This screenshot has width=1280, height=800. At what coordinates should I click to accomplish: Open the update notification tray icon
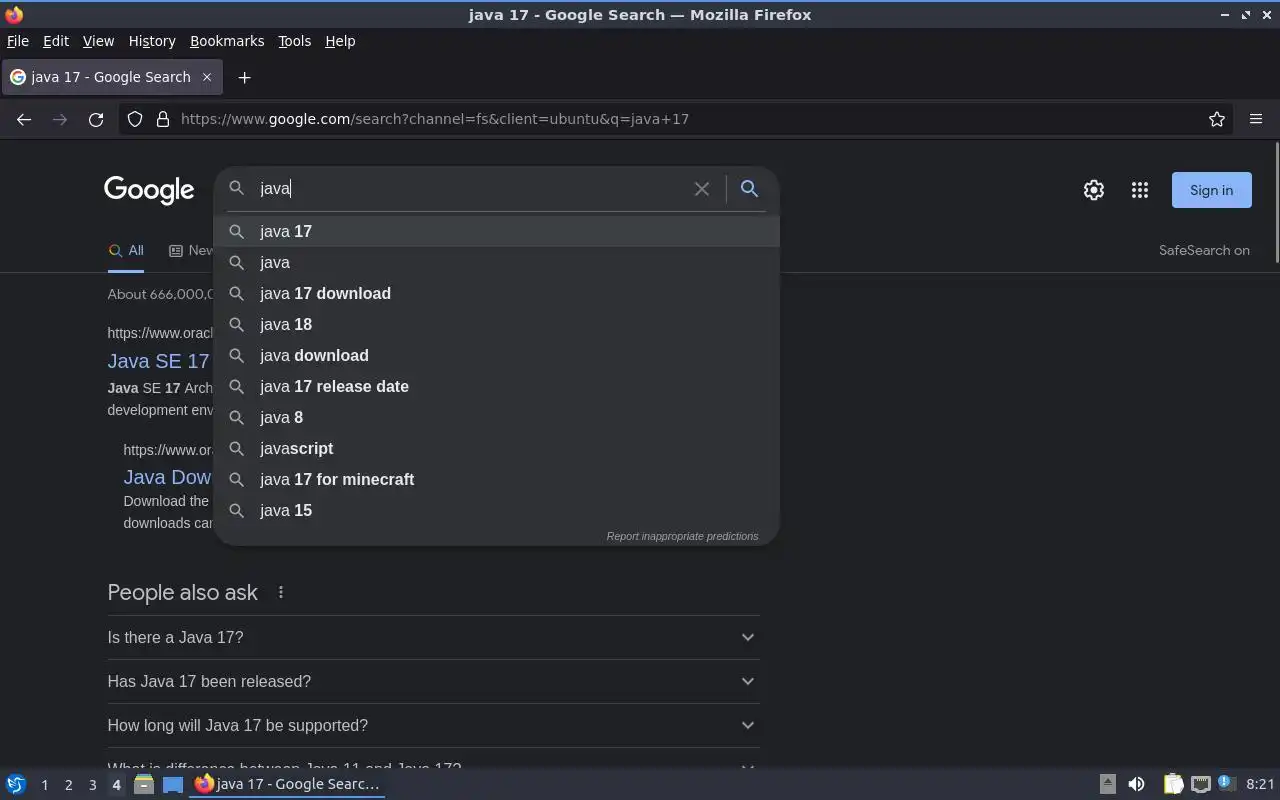click(1227, 784)
